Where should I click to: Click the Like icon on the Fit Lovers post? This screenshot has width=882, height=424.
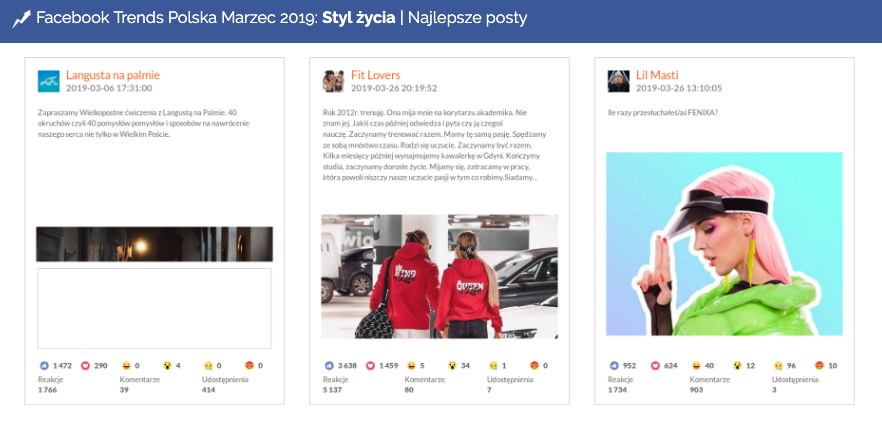(329, 366)
